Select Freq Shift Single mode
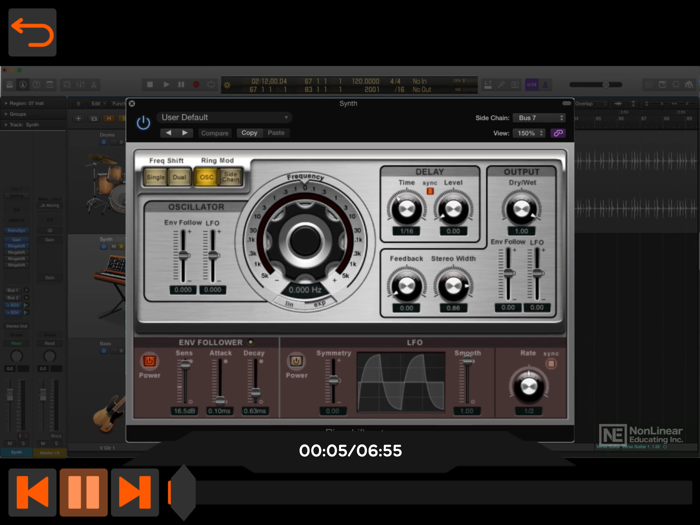 point(155,177)
